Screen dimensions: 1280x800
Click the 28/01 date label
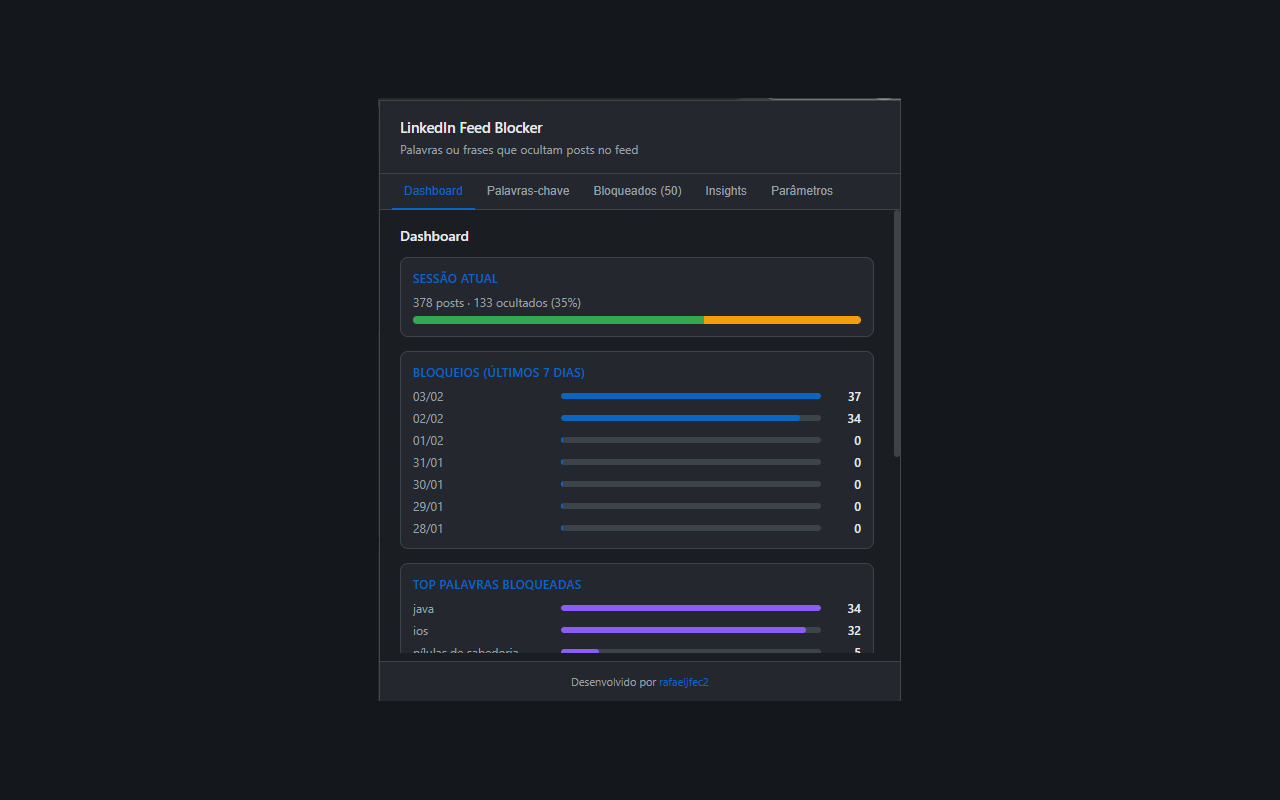coord(428,529)
